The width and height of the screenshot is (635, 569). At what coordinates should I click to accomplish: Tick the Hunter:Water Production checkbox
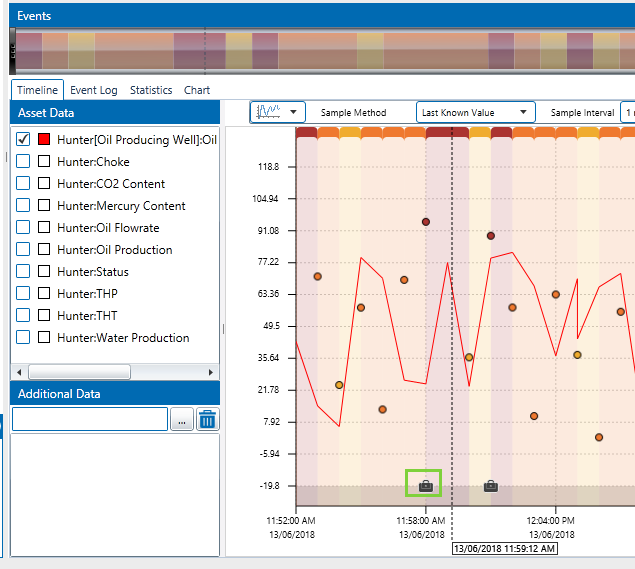click(24, 338)
